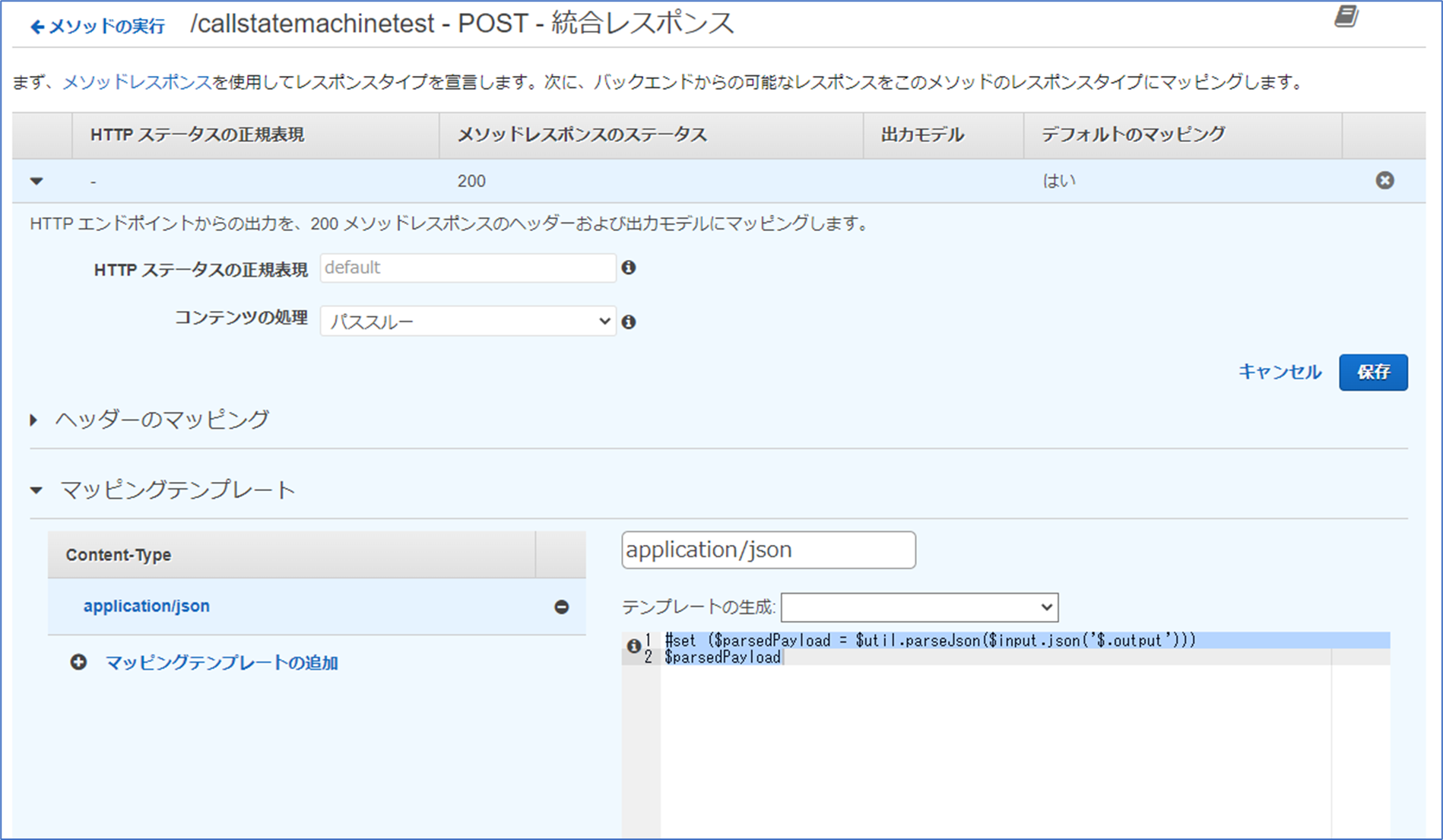
Task: Click line 2 of the mapping template editor
Action: click(x=723, y=657)
